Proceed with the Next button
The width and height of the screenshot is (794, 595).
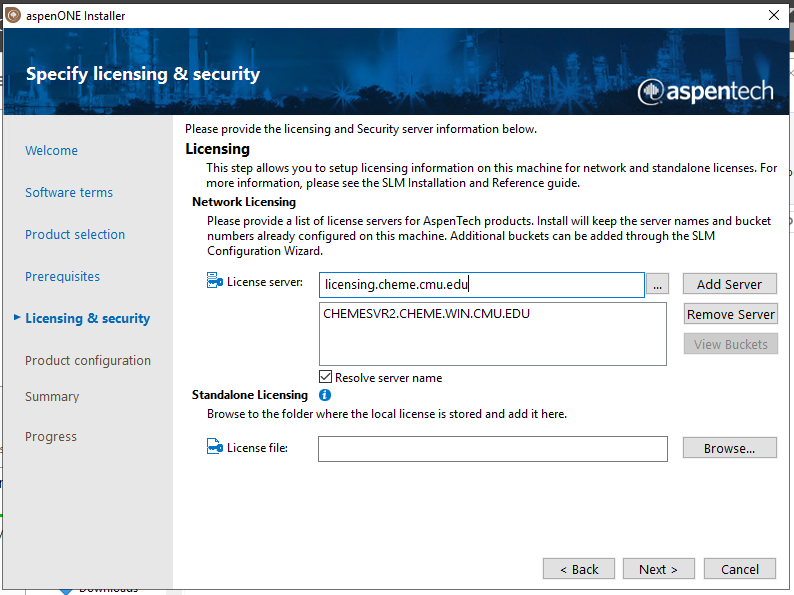coord(658,569)
